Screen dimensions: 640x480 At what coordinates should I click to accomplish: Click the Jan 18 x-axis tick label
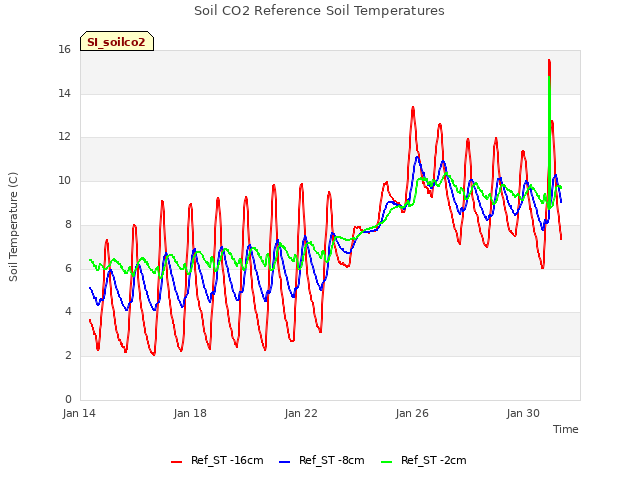tap(190, 413)
